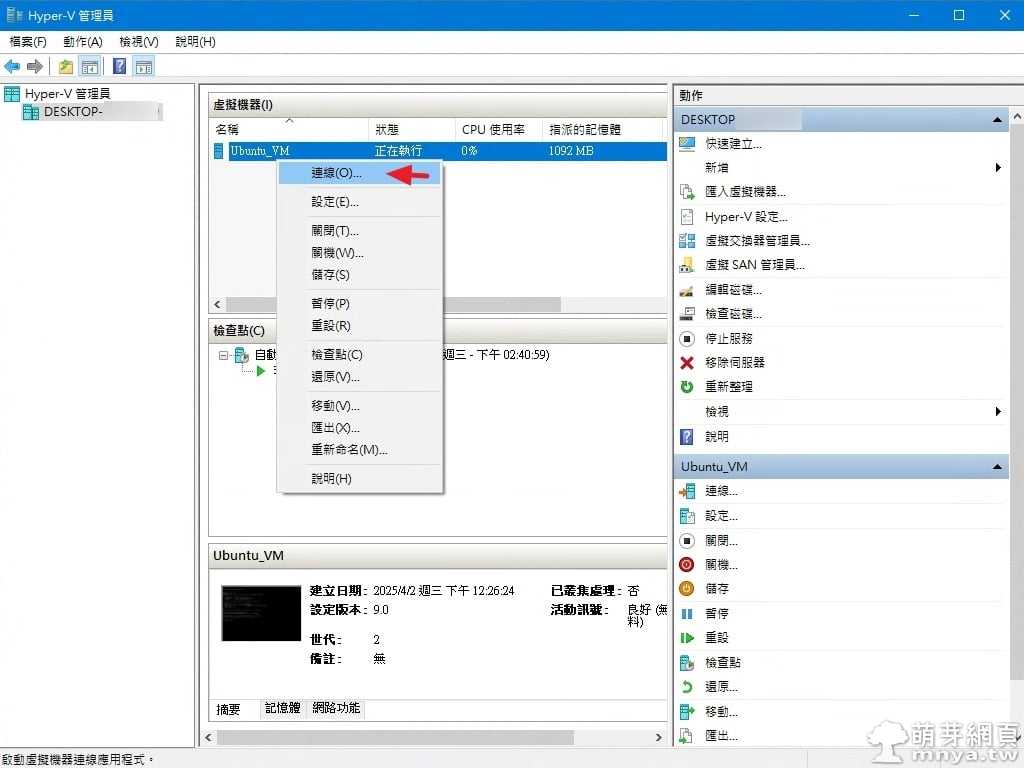Screen dimensions: 1024x768
Task: Click the Ubuntu_VM console thumbnail
Action: pyautogui.click(x=261, y=613)
